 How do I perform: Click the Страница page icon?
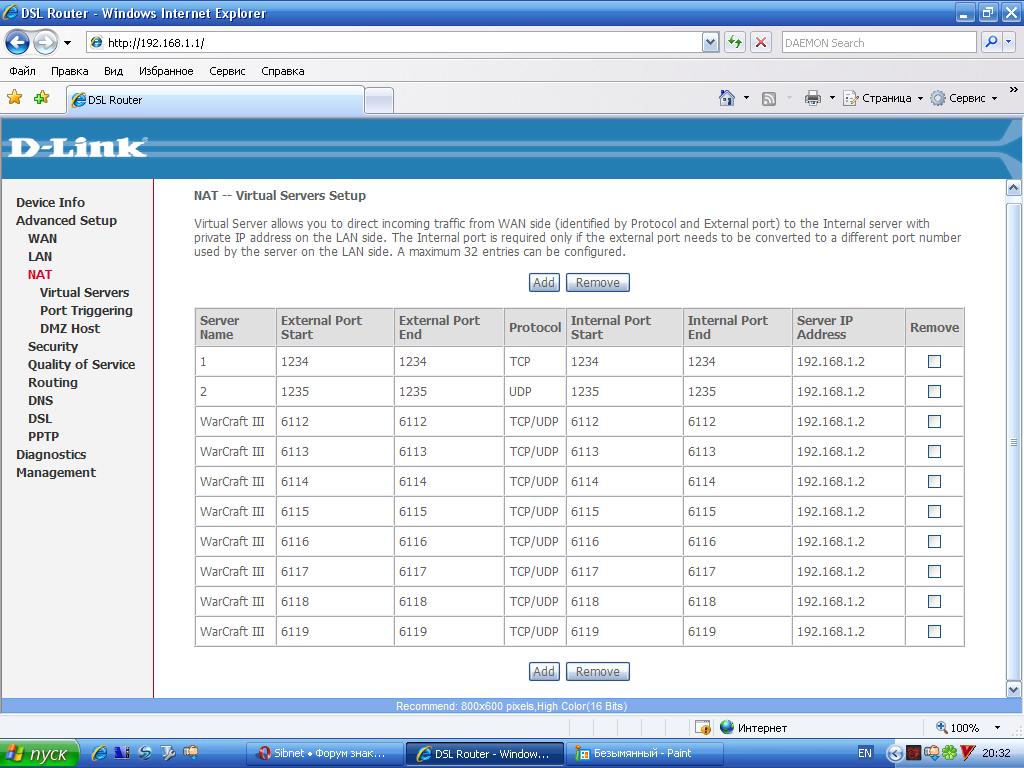coord(850,99)
